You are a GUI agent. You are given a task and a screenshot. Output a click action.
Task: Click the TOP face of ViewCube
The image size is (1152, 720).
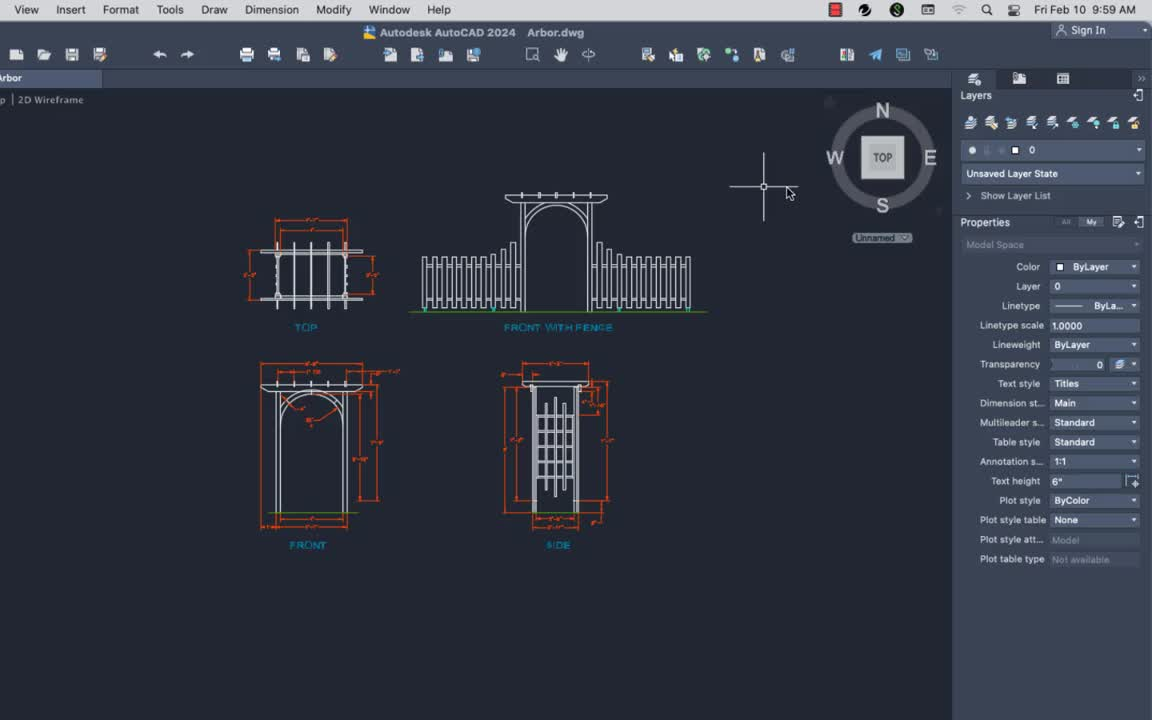point(882,157)
